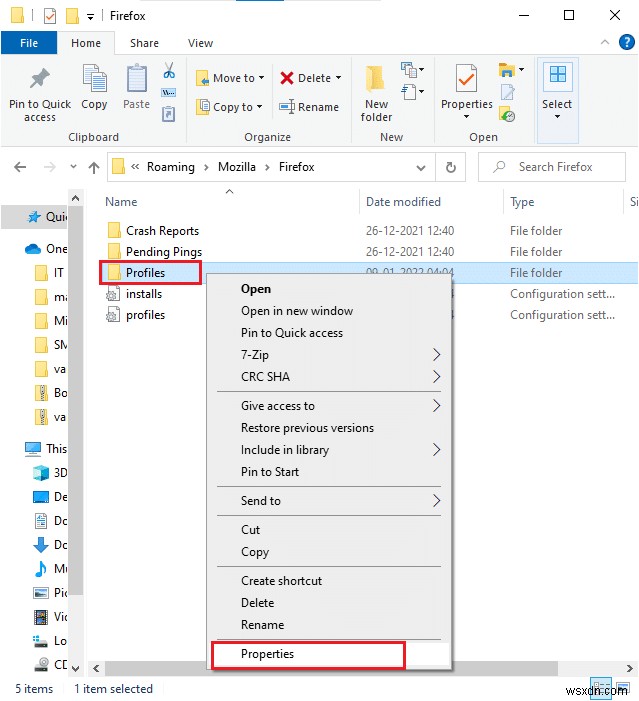Click the Quick Access Toolbar new folder icon

72,16
